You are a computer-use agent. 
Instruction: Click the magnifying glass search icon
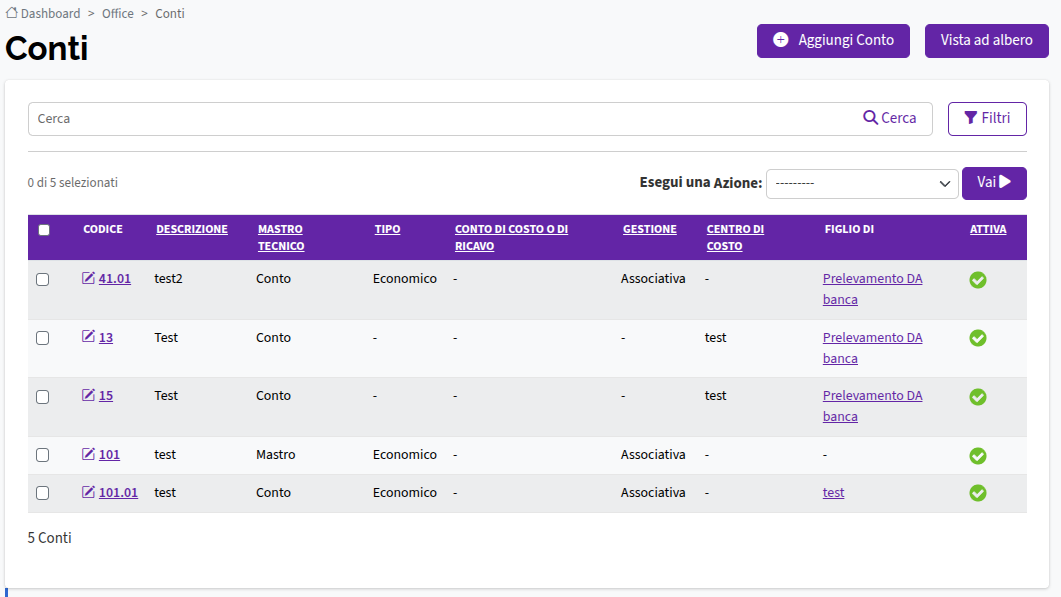click(870, 118)
